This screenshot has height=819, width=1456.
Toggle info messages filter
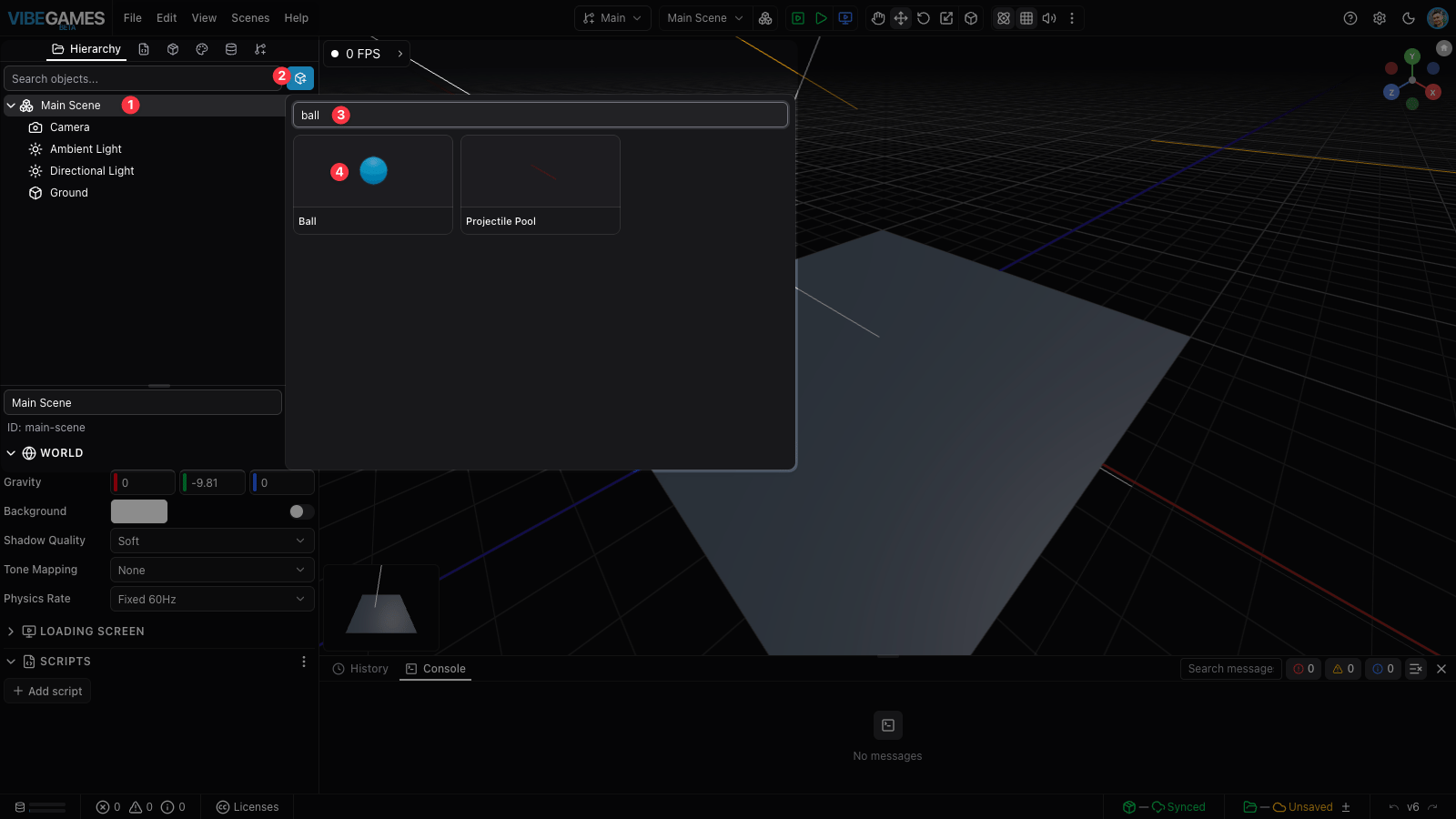tap(1383, 669)
